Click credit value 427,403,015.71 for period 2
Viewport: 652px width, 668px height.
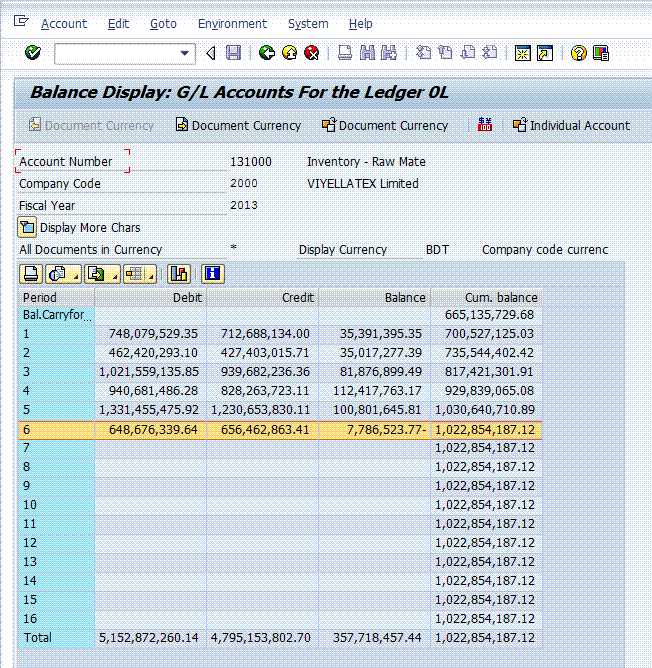[265, 353]
